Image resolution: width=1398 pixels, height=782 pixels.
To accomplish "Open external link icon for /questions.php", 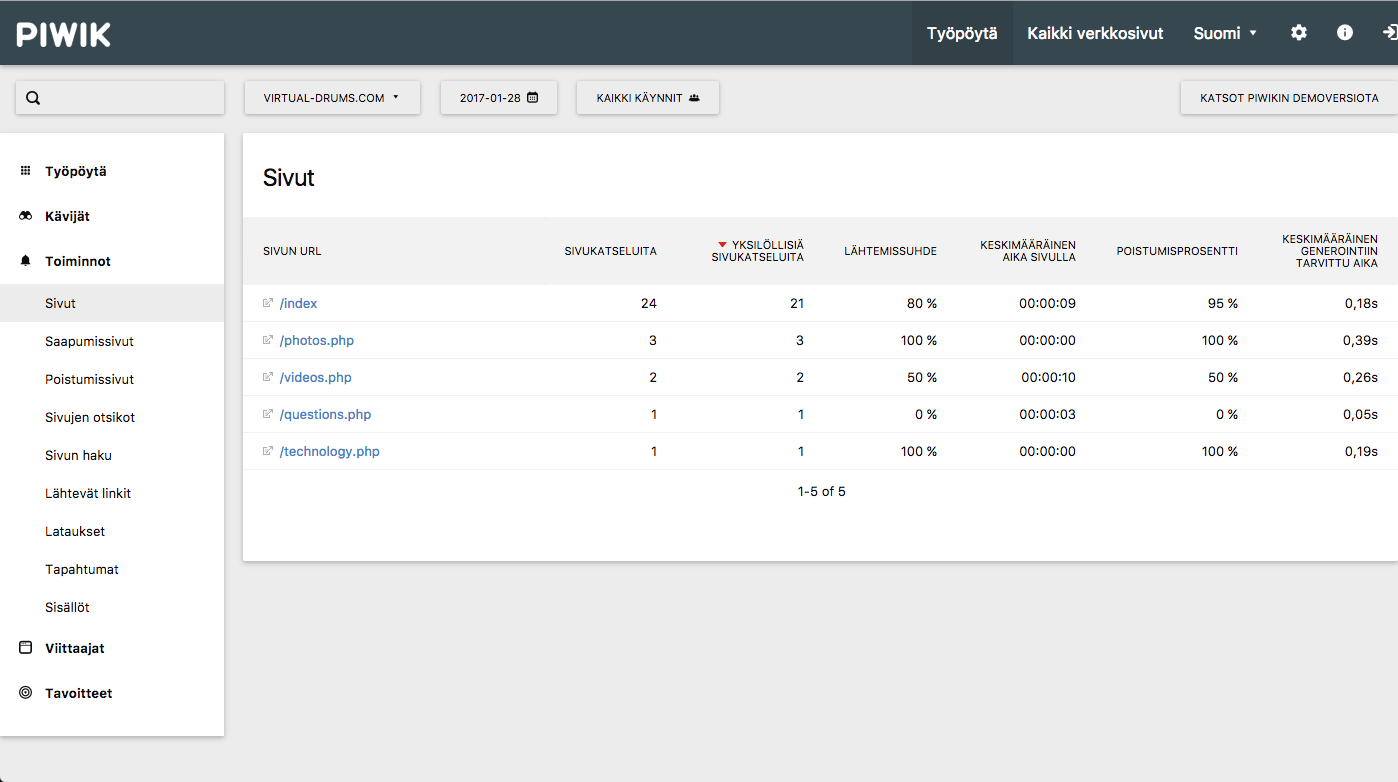I will [x=268, y=414].
